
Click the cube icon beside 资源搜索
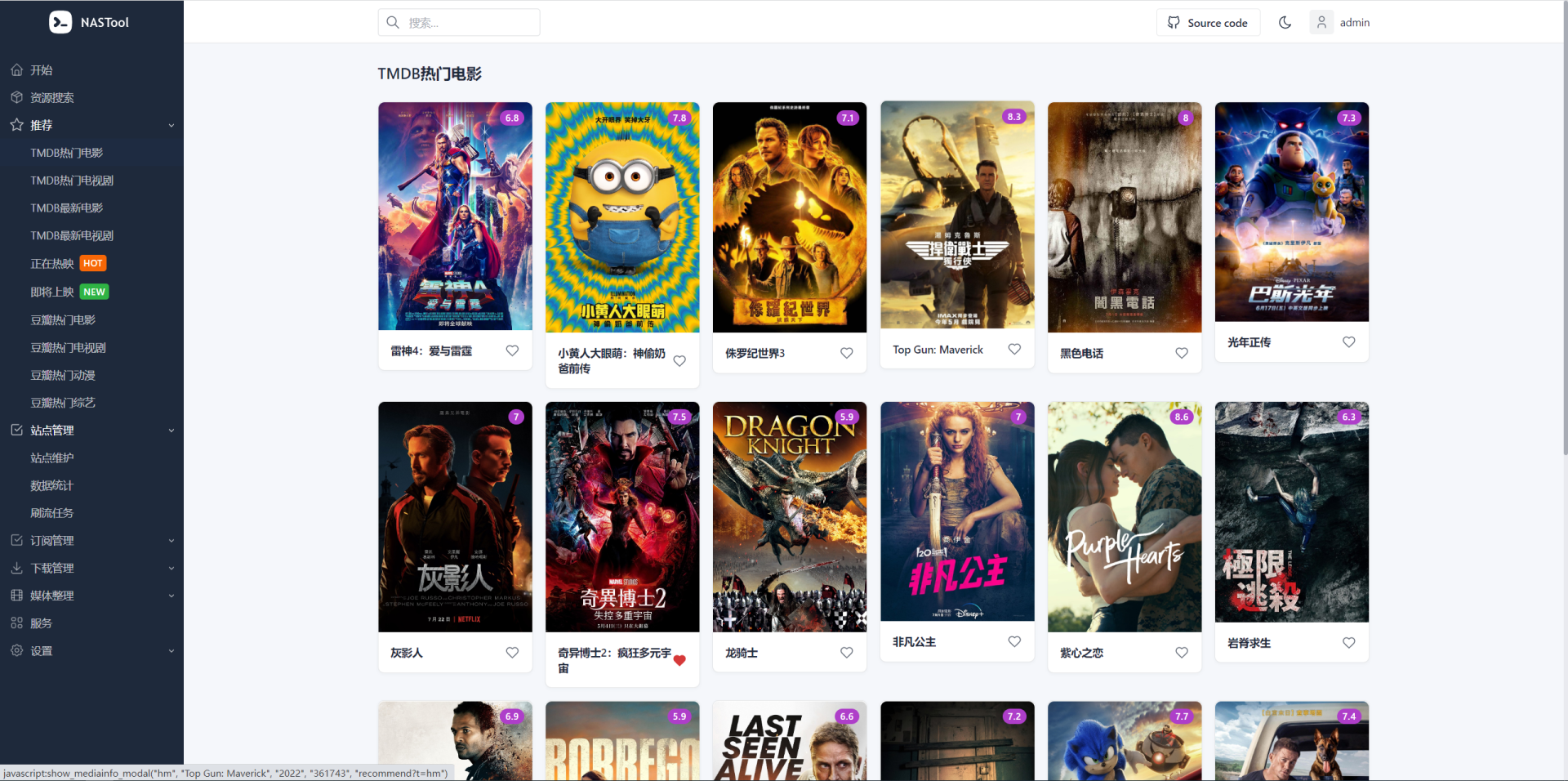(x=16, y=97)
